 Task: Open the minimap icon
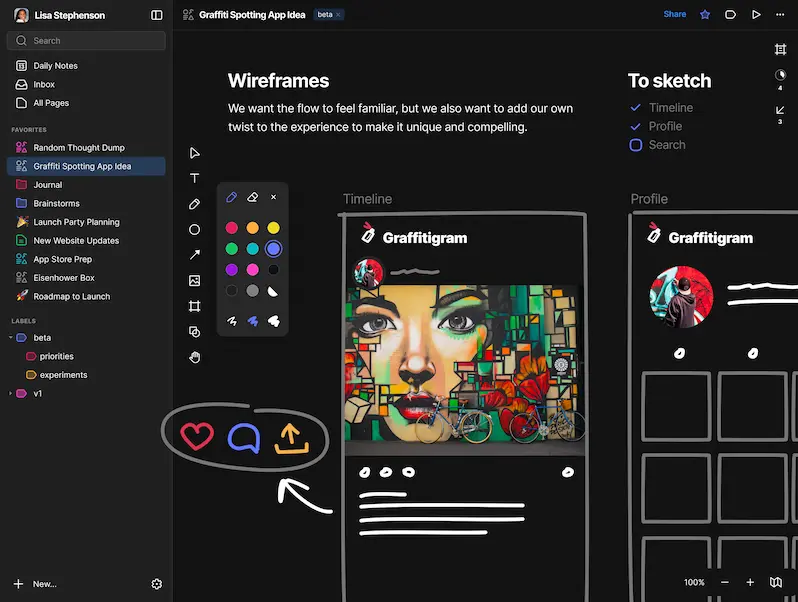[x=776, y=582]
